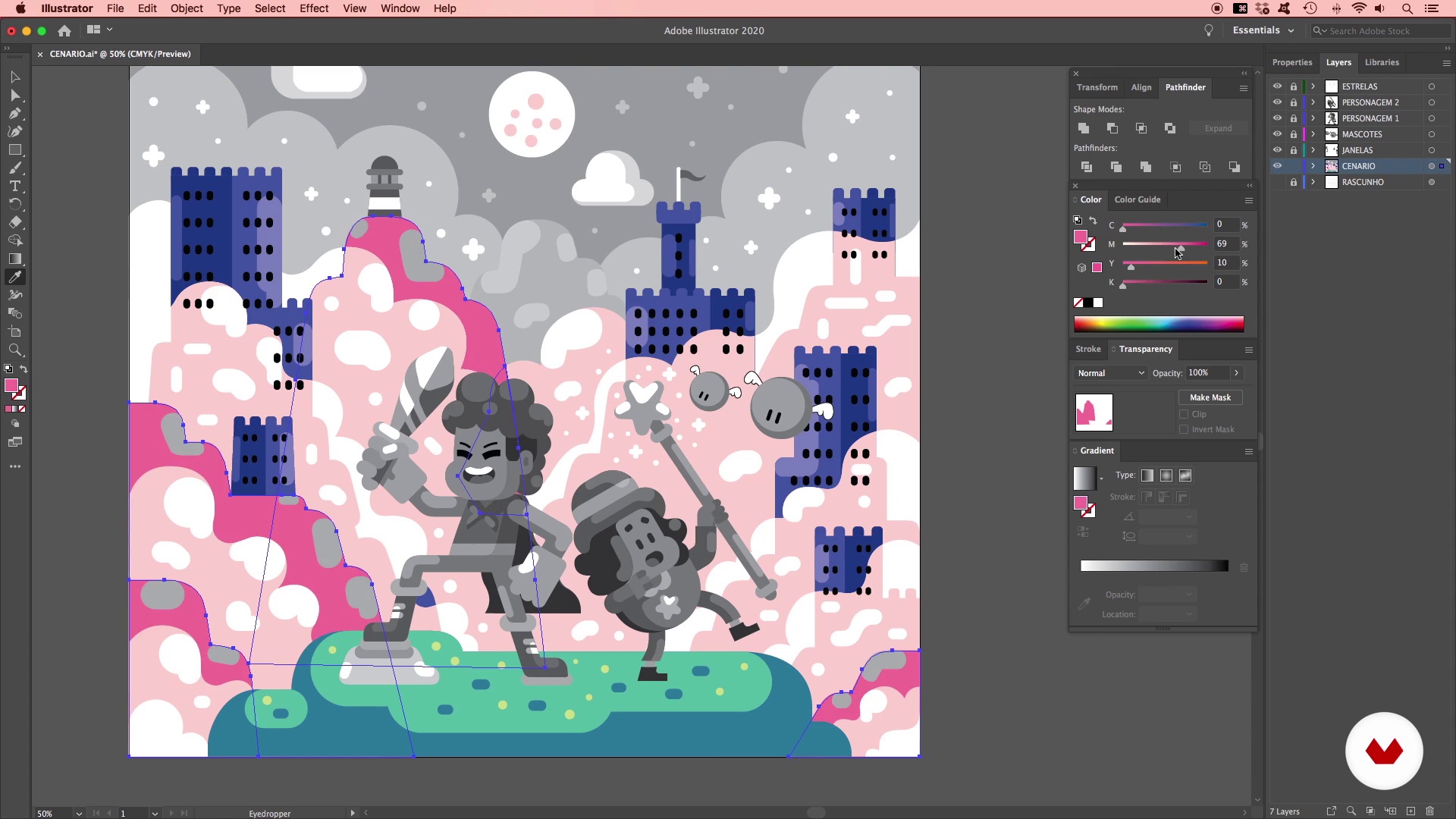Open the Essentials workspace dropdown
Viewport: 1456px width, 819px height.
[x=1263, y=30]
